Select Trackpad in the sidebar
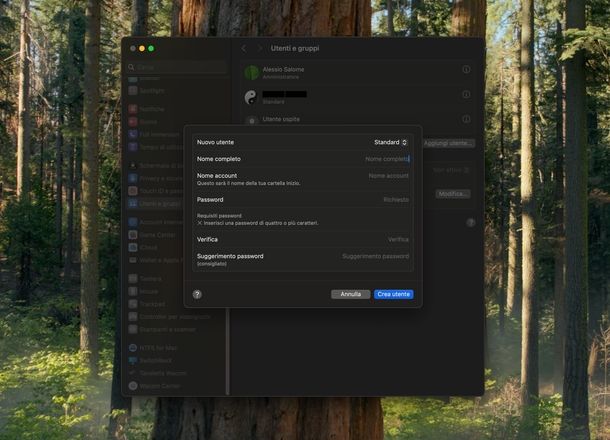The height and width of the screenshot is (440, 610). pos(147,304)
